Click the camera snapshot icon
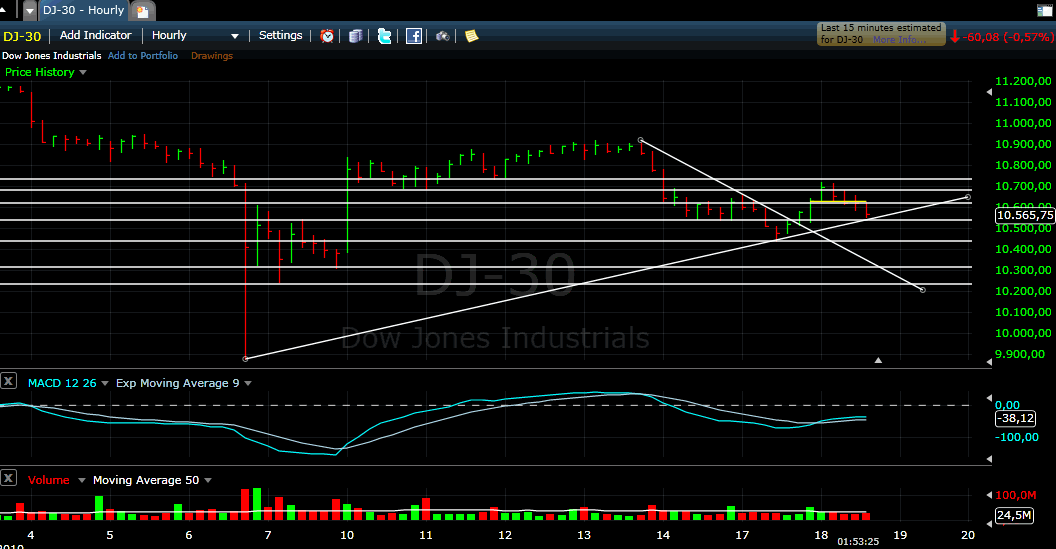 coord(442,36)
